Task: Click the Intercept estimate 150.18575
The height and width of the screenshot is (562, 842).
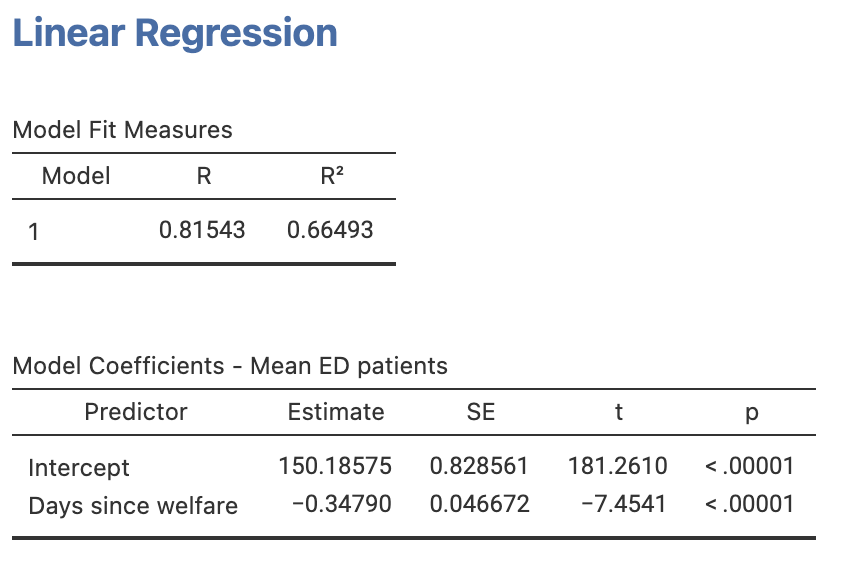Action: pyautogui.click(x=335, y=466)
